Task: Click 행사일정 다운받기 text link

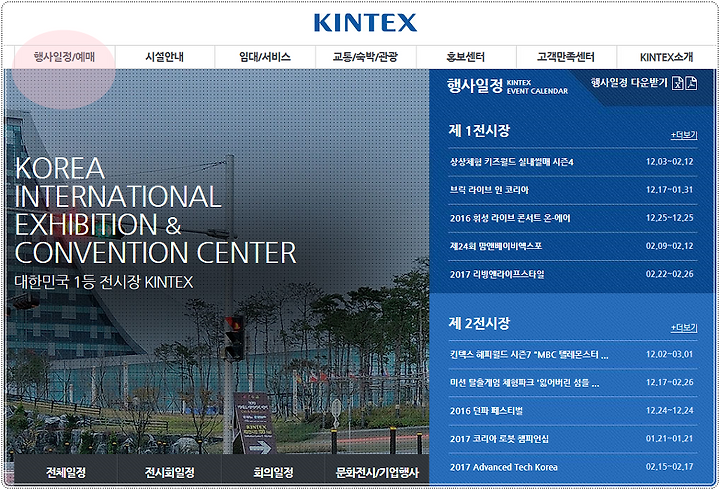Action: click(x=629, y=83)
